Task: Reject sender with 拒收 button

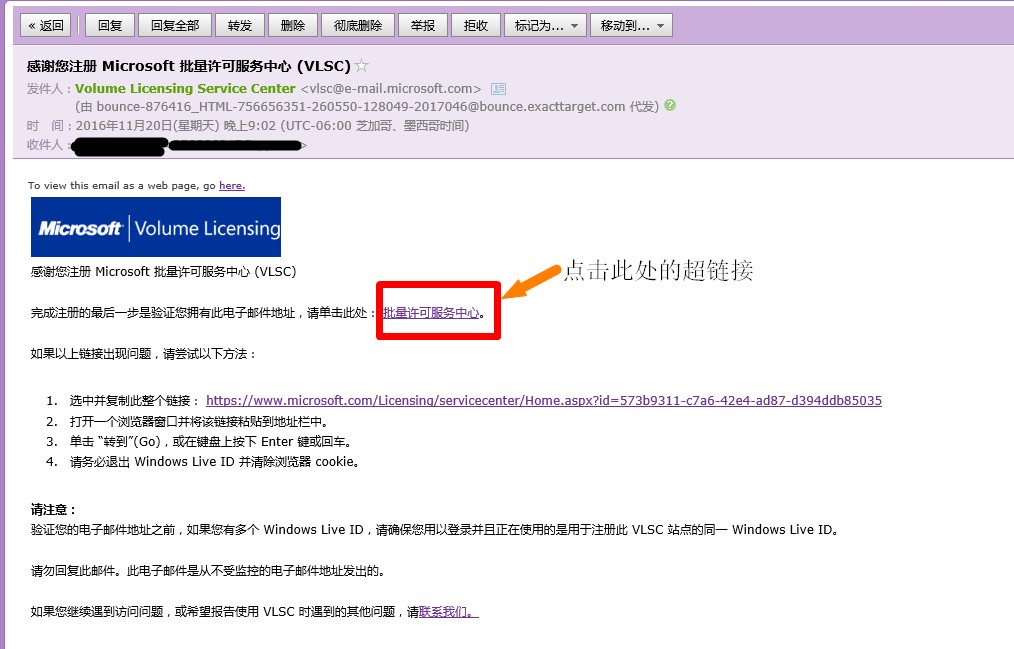Action: (x=476, y=26)
